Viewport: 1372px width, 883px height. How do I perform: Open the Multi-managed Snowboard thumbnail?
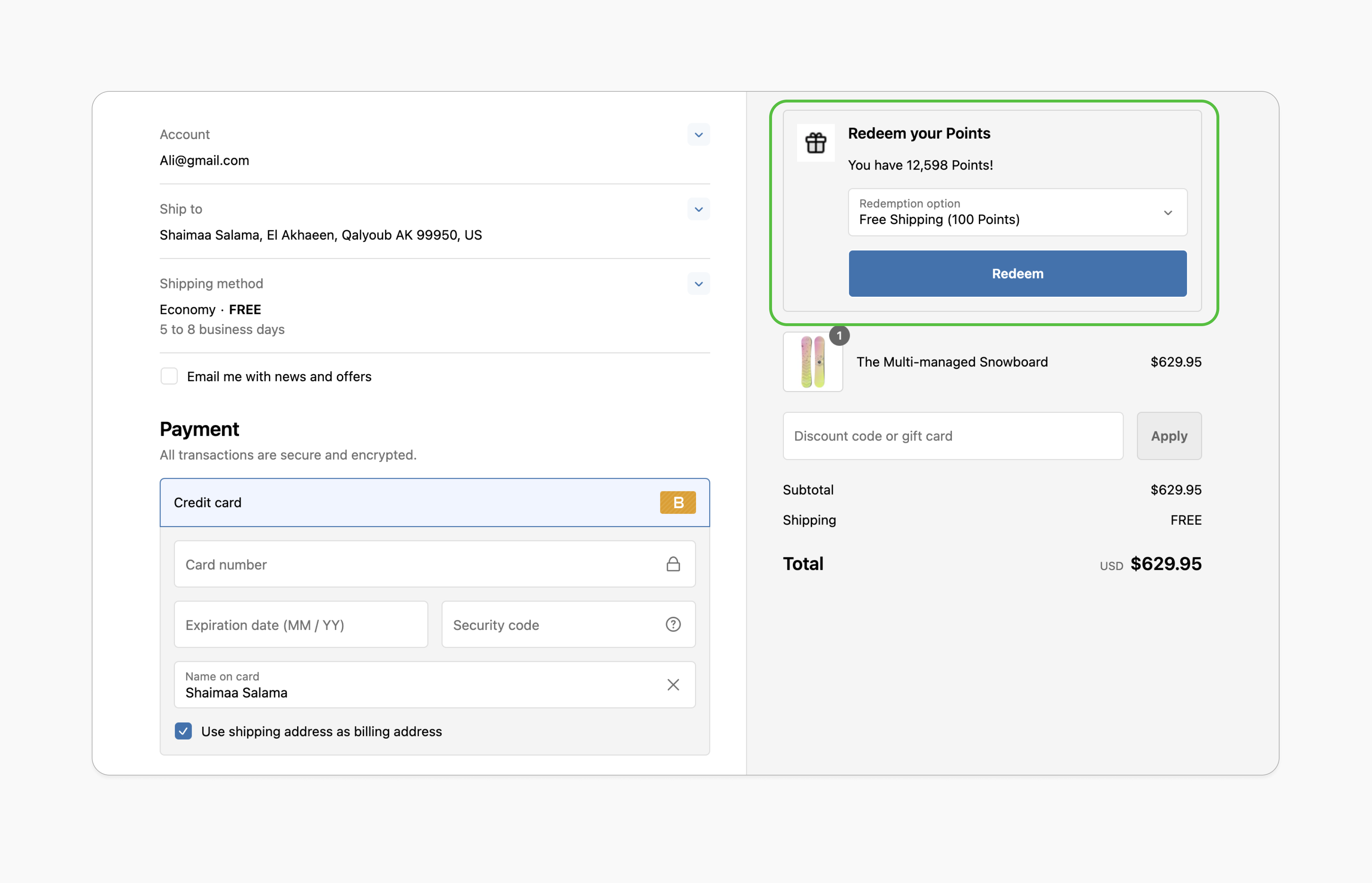(813, 362)
